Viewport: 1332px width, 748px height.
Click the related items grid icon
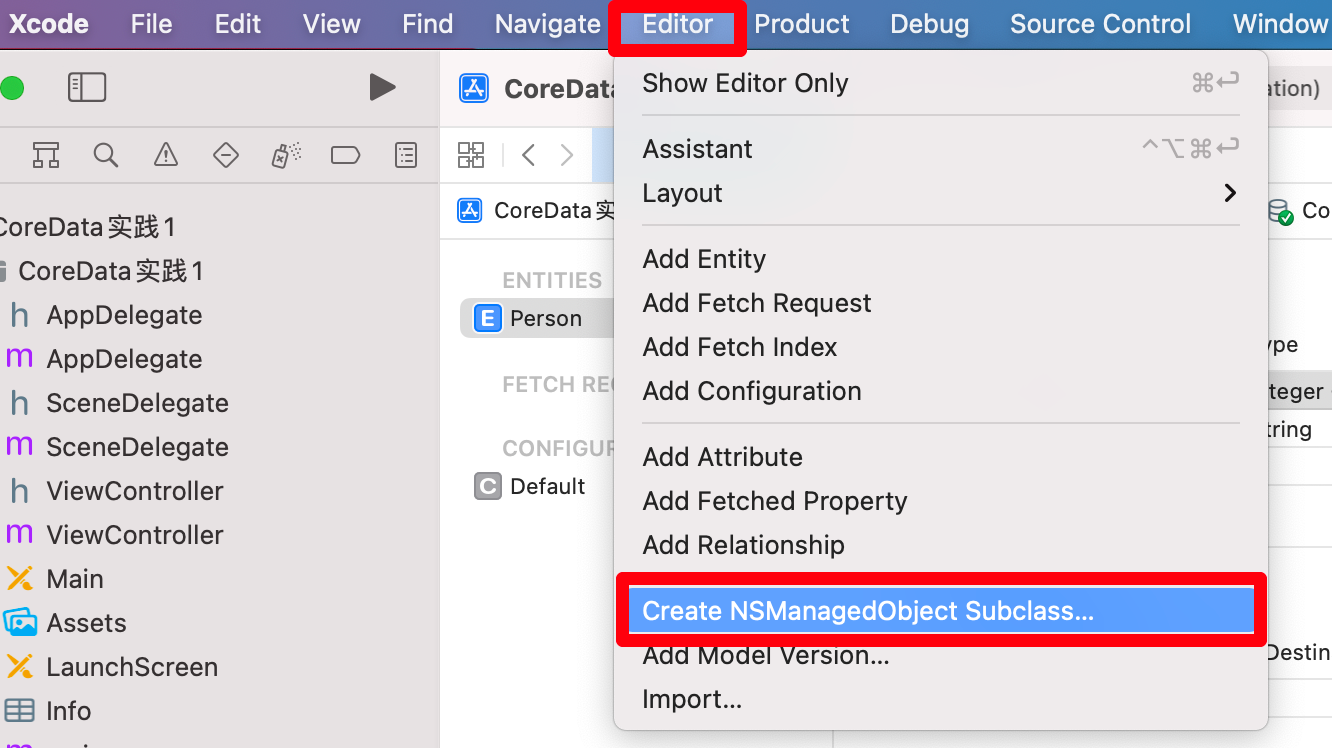click(471, 155)
